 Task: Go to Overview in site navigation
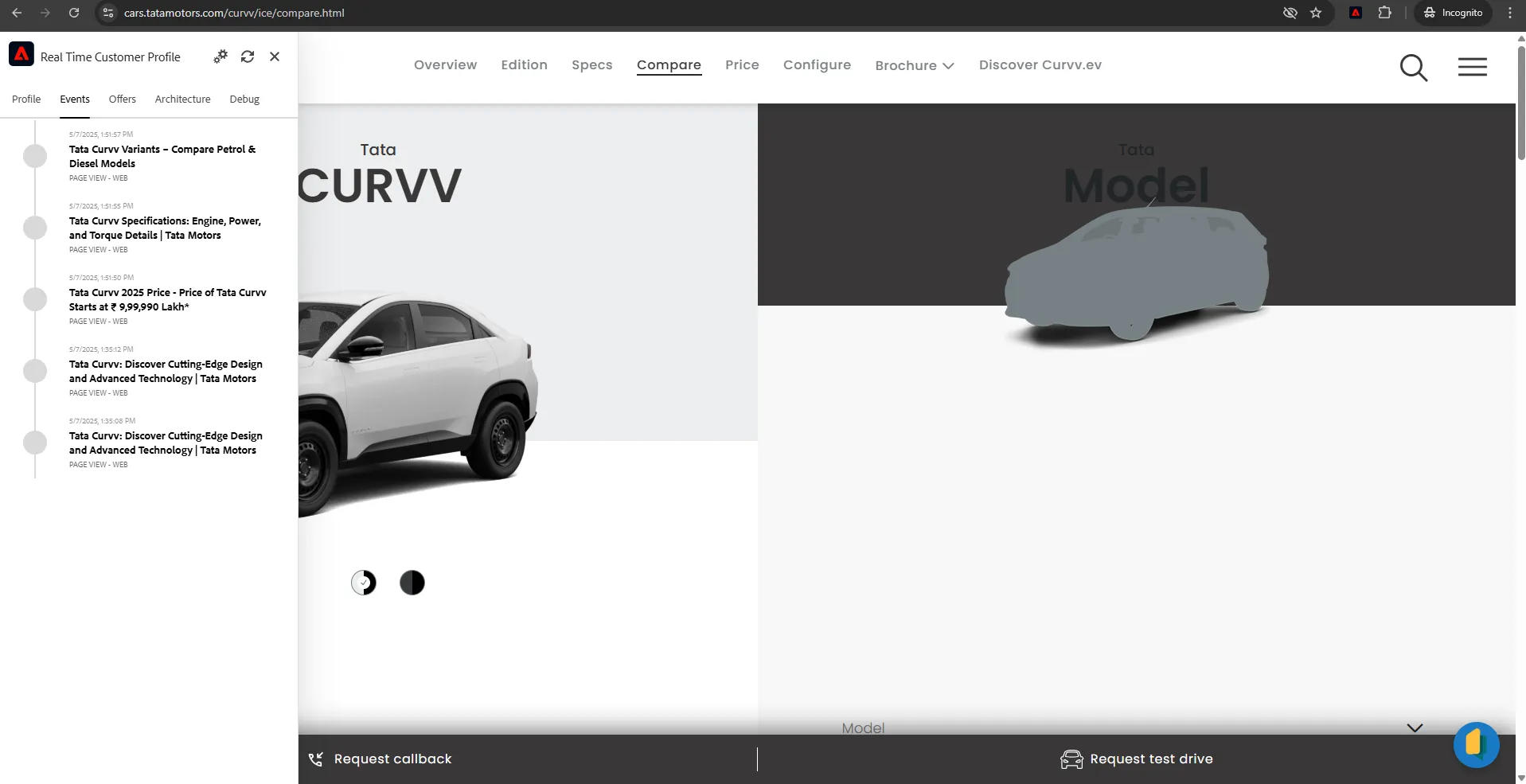(445, 65)
